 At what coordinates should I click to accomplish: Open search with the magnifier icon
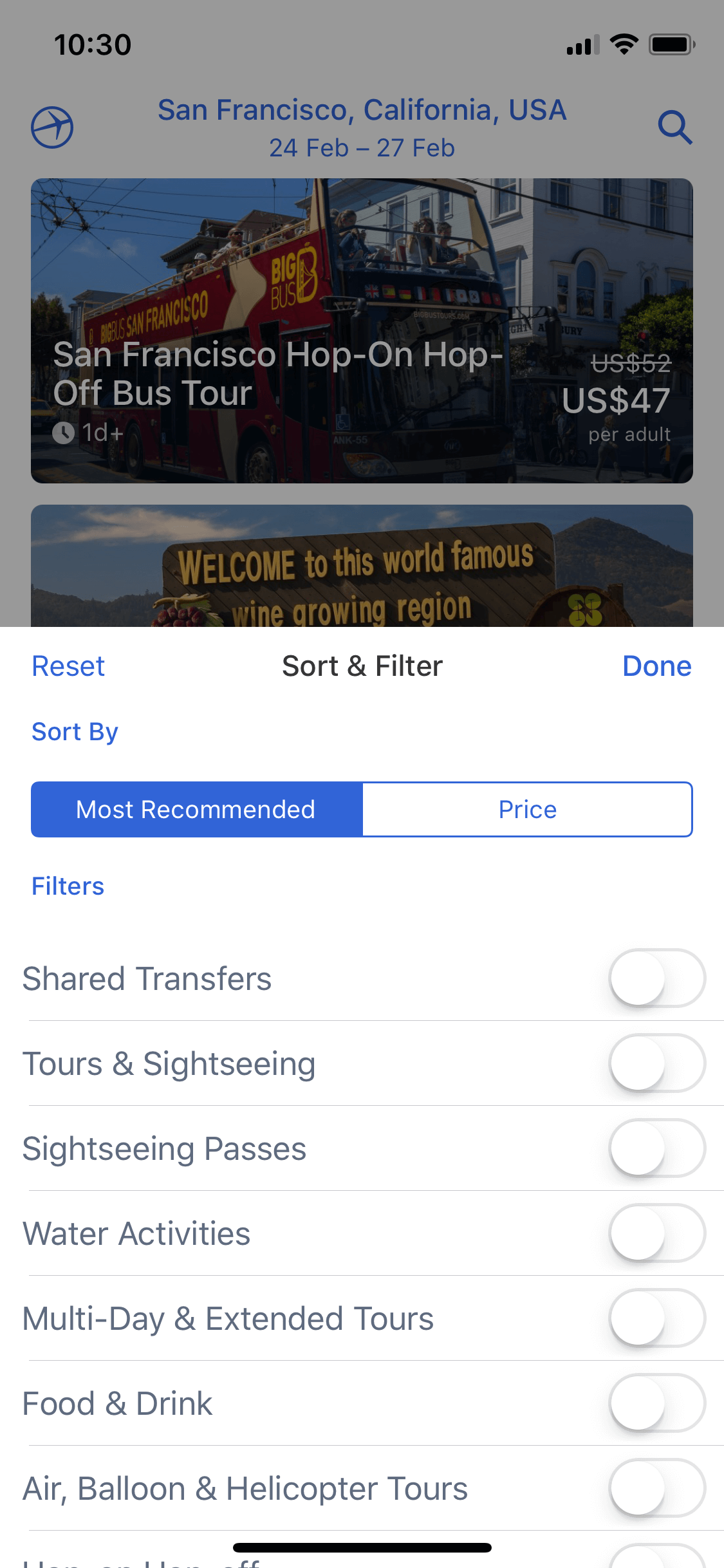coord(674,127)
